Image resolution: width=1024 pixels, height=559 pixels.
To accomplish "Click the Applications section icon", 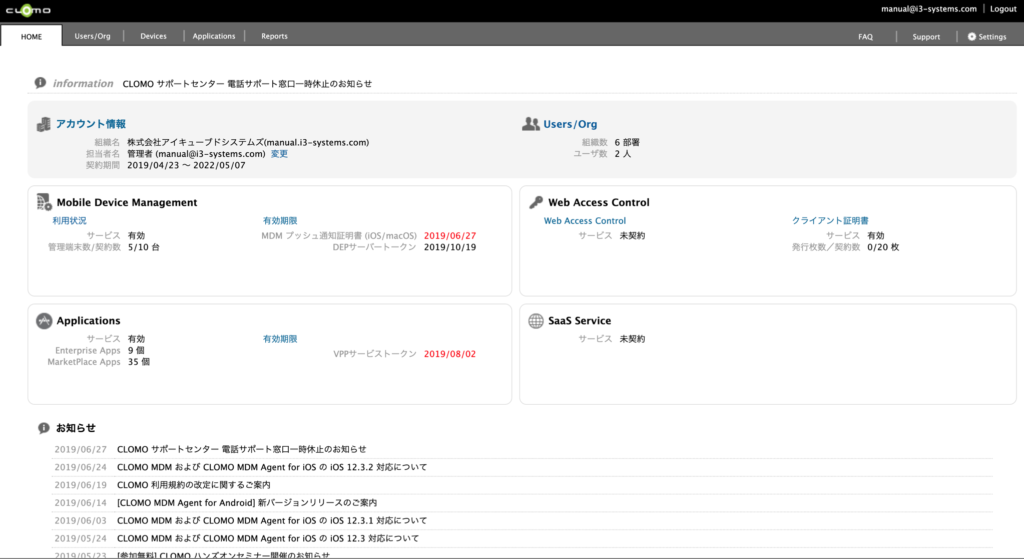I will (44, 321).
